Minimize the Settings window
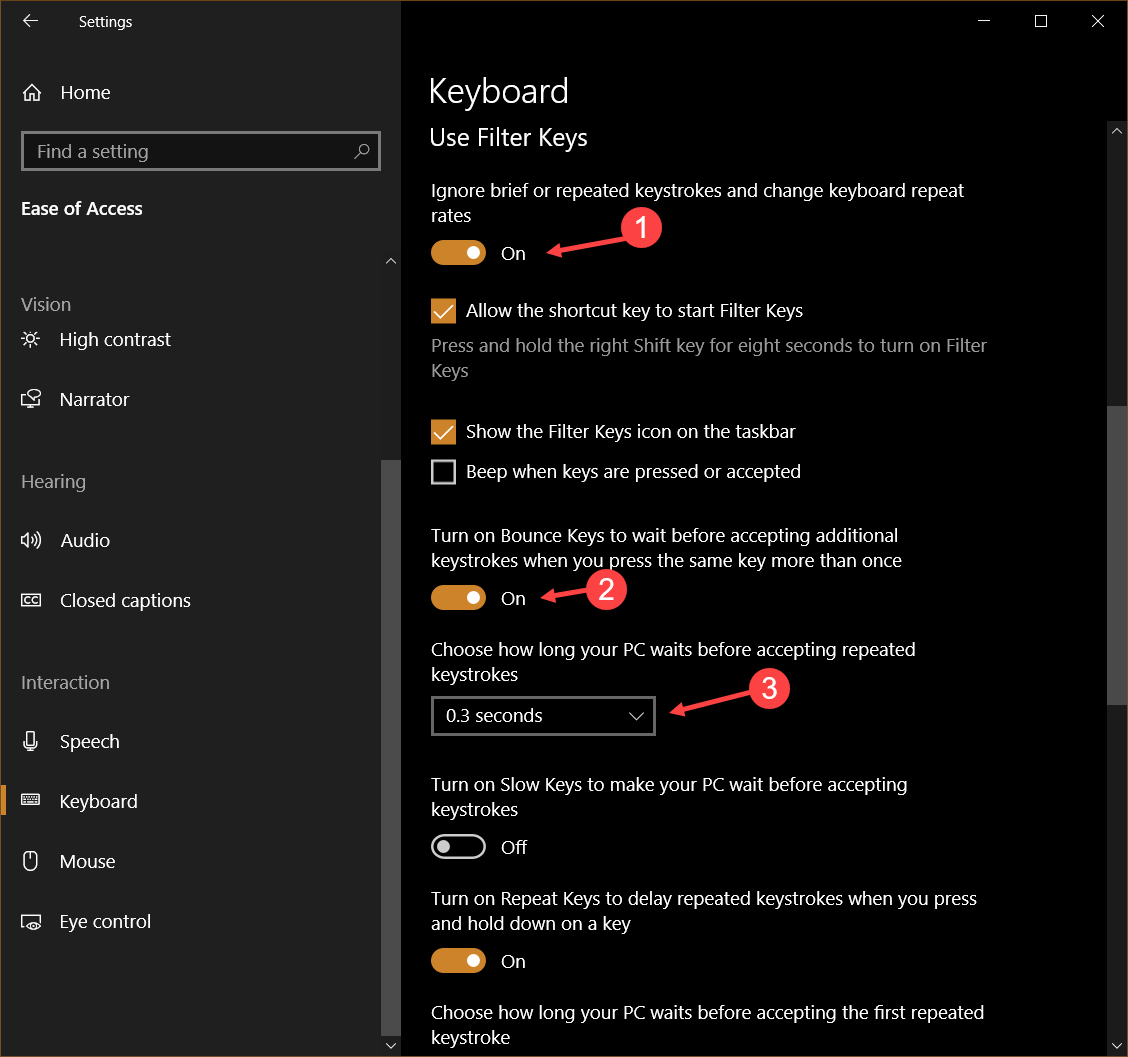1128x1057 pixels. pos(984,21)
